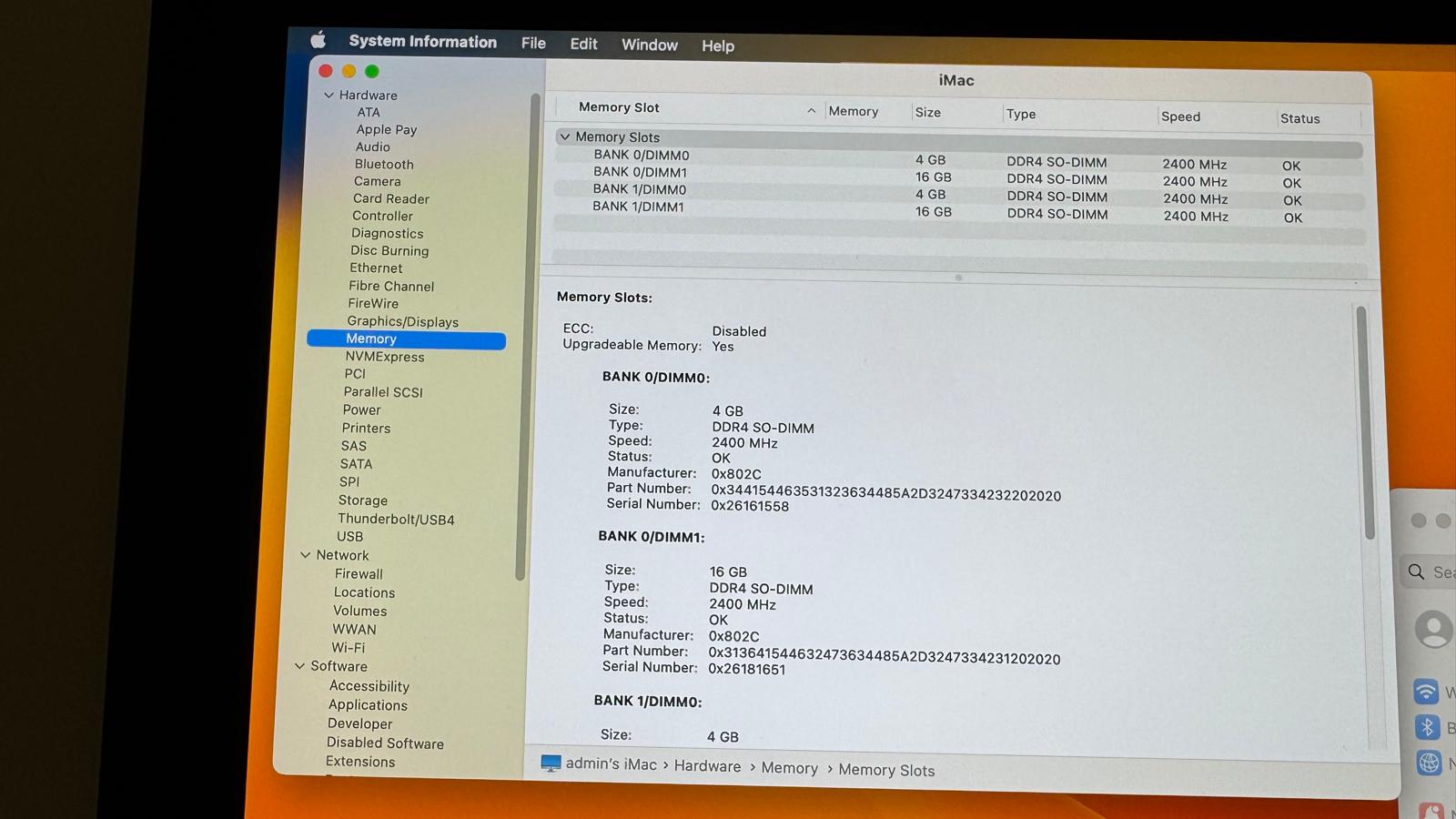Screen dimensions: 1456x819
Task: Collapse the Hardware section in sidebar
Action: tap(329, 95)
